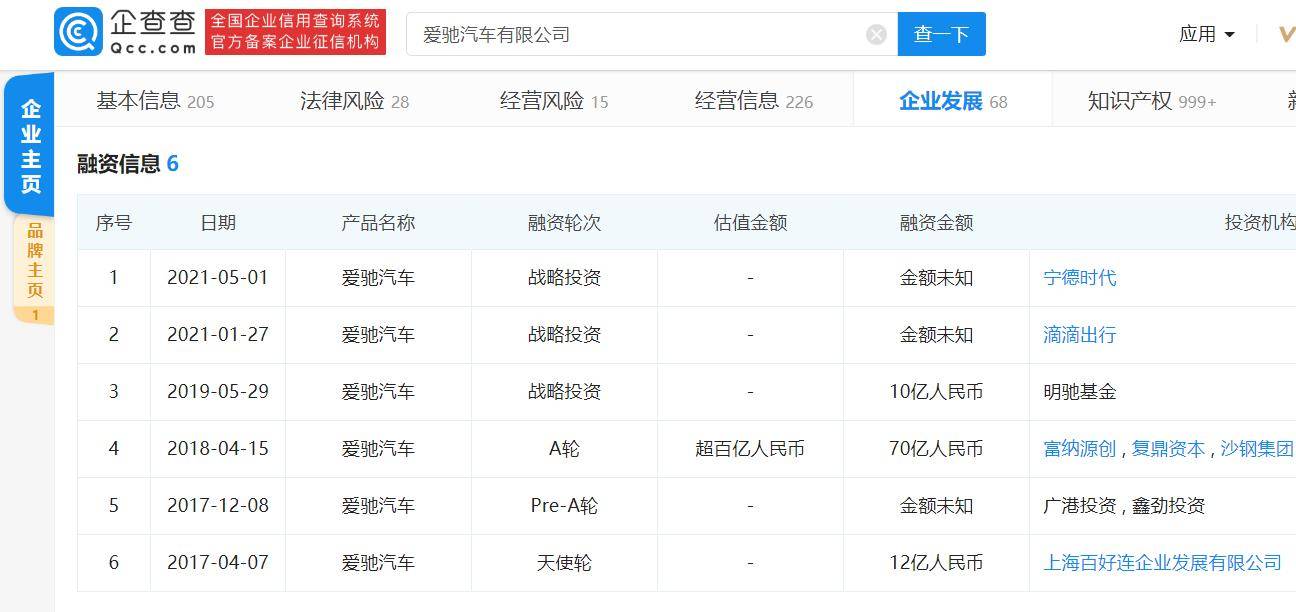Open the 基本信息 tab
This screenshot has height=612, width=1296.
click(x=155, y=101)
